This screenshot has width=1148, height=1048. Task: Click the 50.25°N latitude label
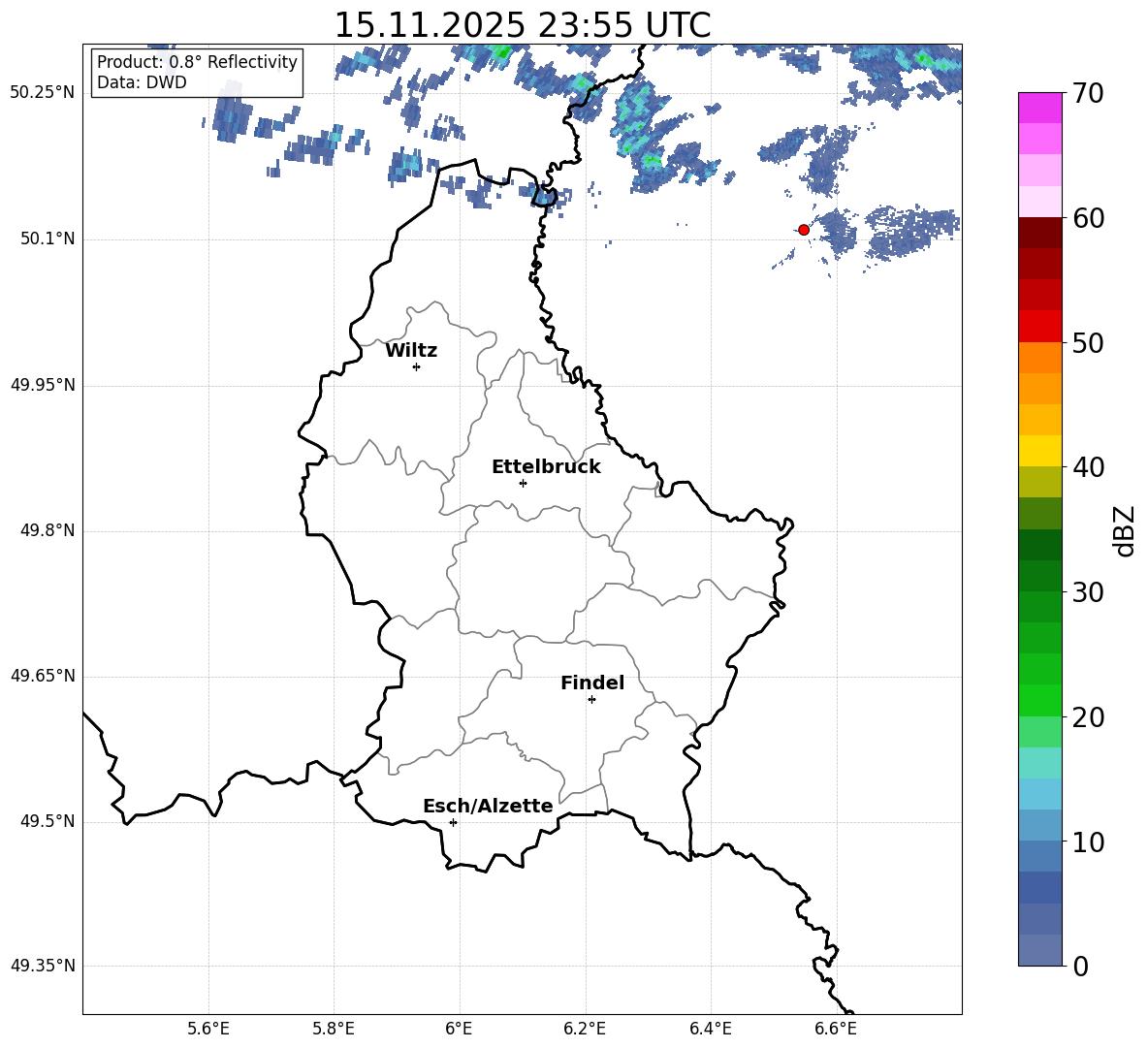[x=43, y=93]
